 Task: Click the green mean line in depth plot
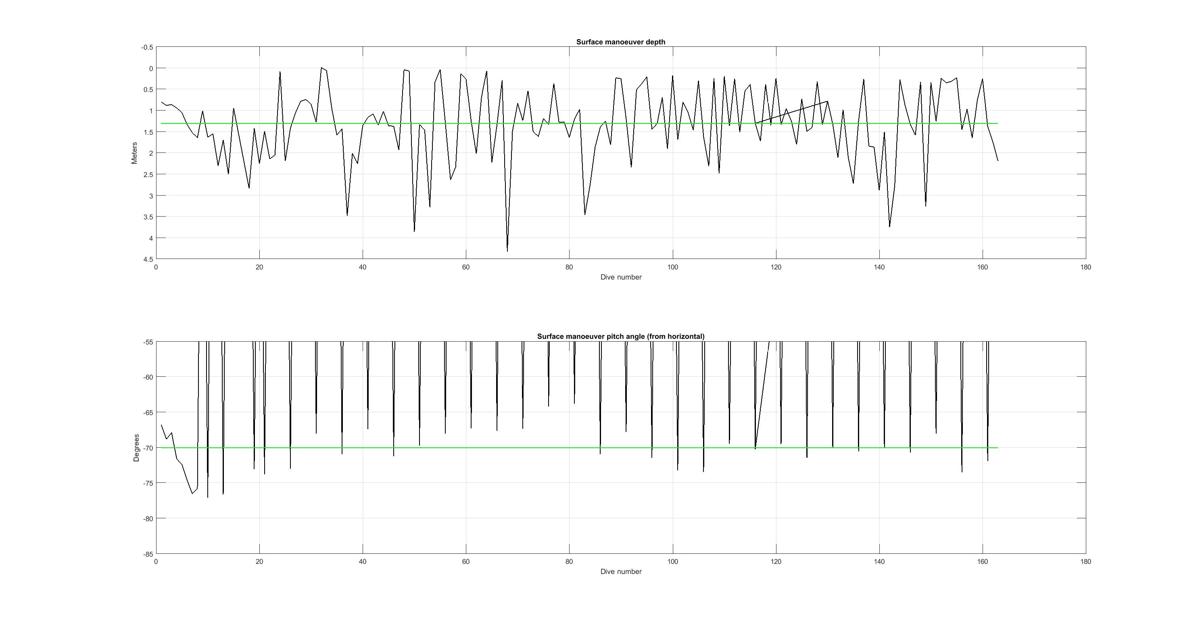pos(579,124)
